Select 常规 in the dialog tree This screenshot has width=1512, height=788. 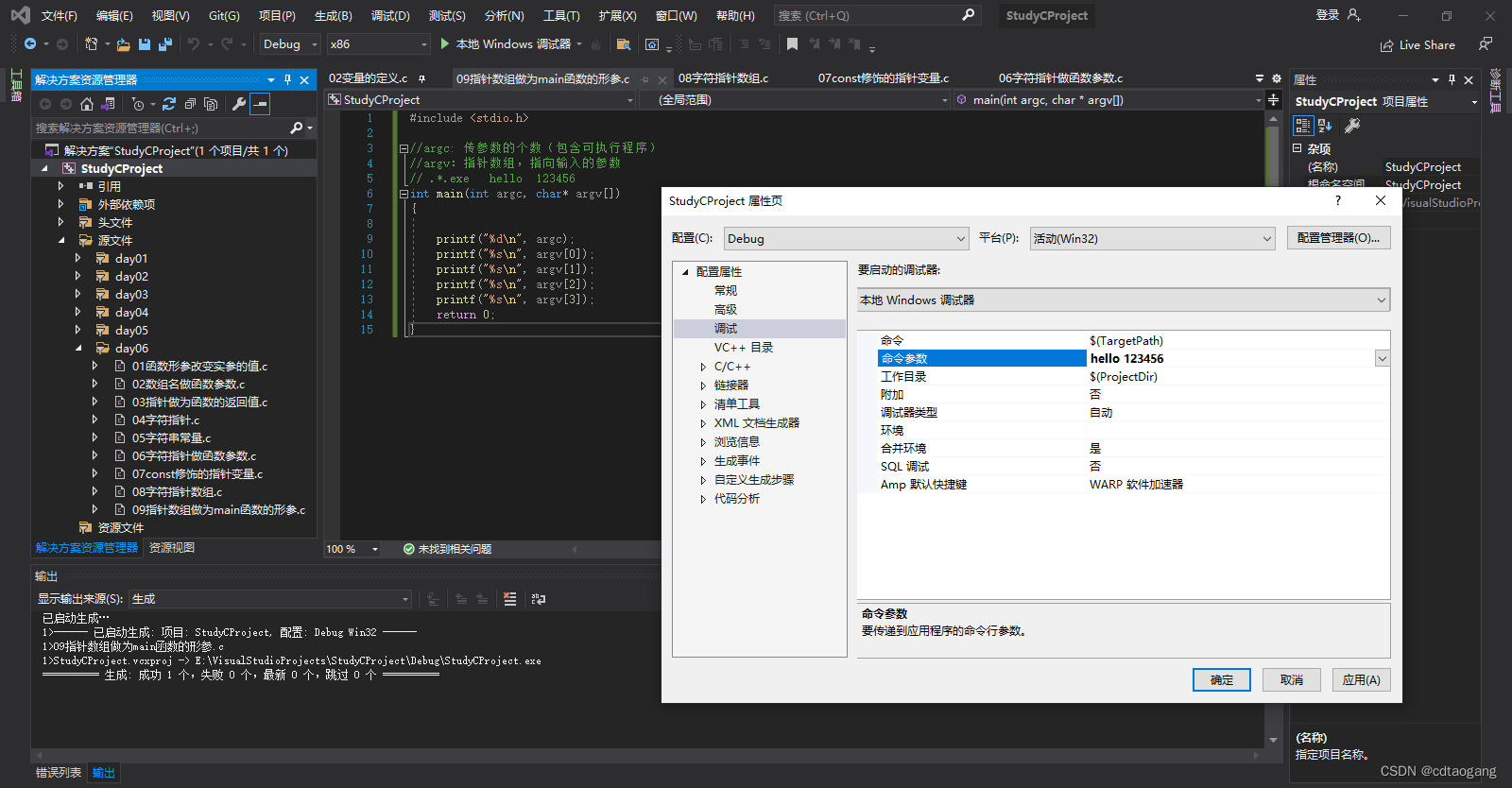click(x=726, y=291)
